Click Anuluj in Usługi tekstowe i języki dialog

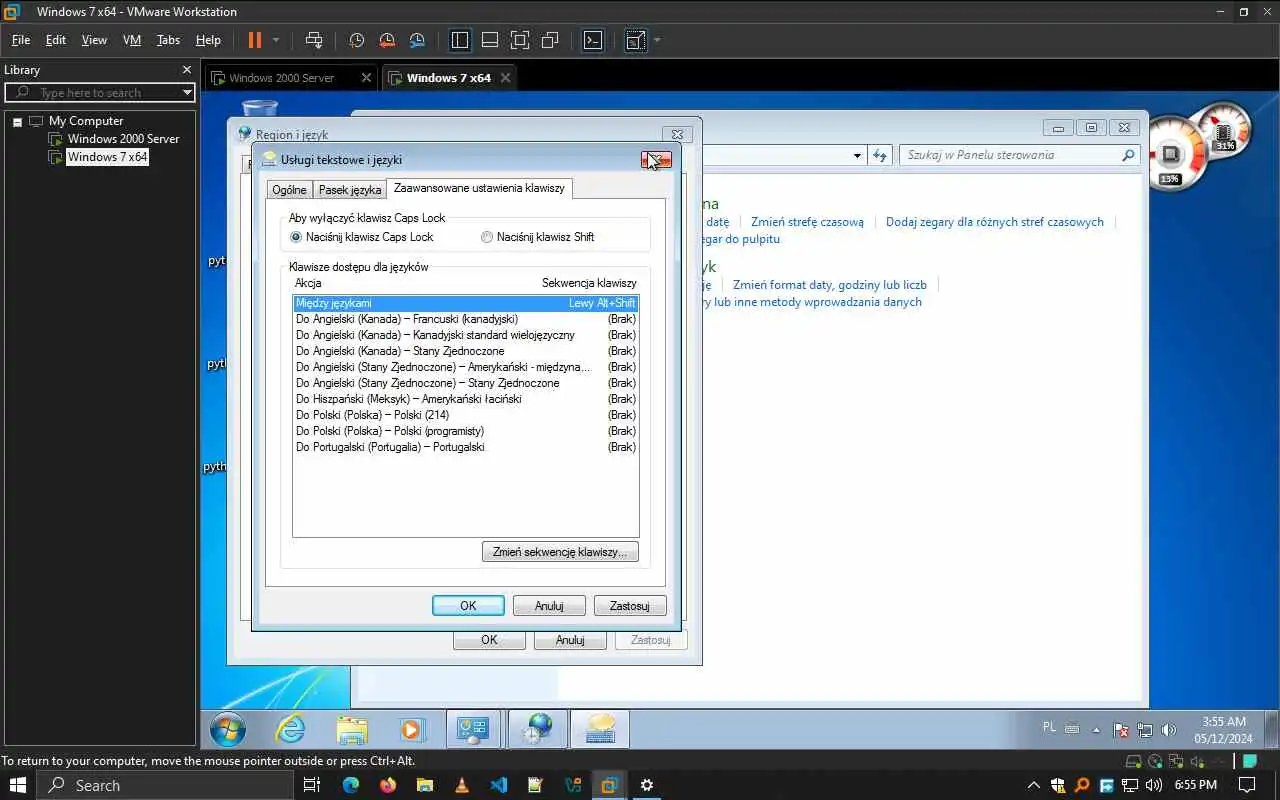[549, 606]
